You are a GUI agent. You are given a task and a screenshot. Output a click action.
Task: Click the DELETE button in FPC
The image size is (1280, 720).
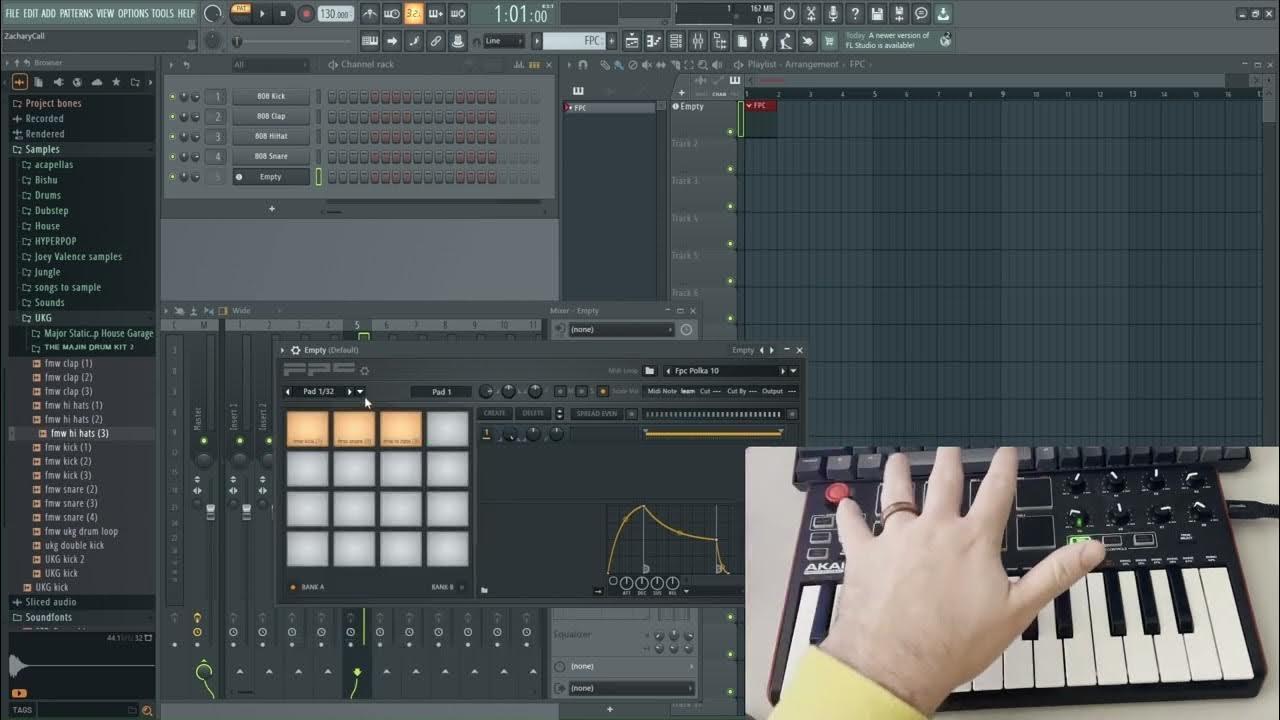point(533,413)
